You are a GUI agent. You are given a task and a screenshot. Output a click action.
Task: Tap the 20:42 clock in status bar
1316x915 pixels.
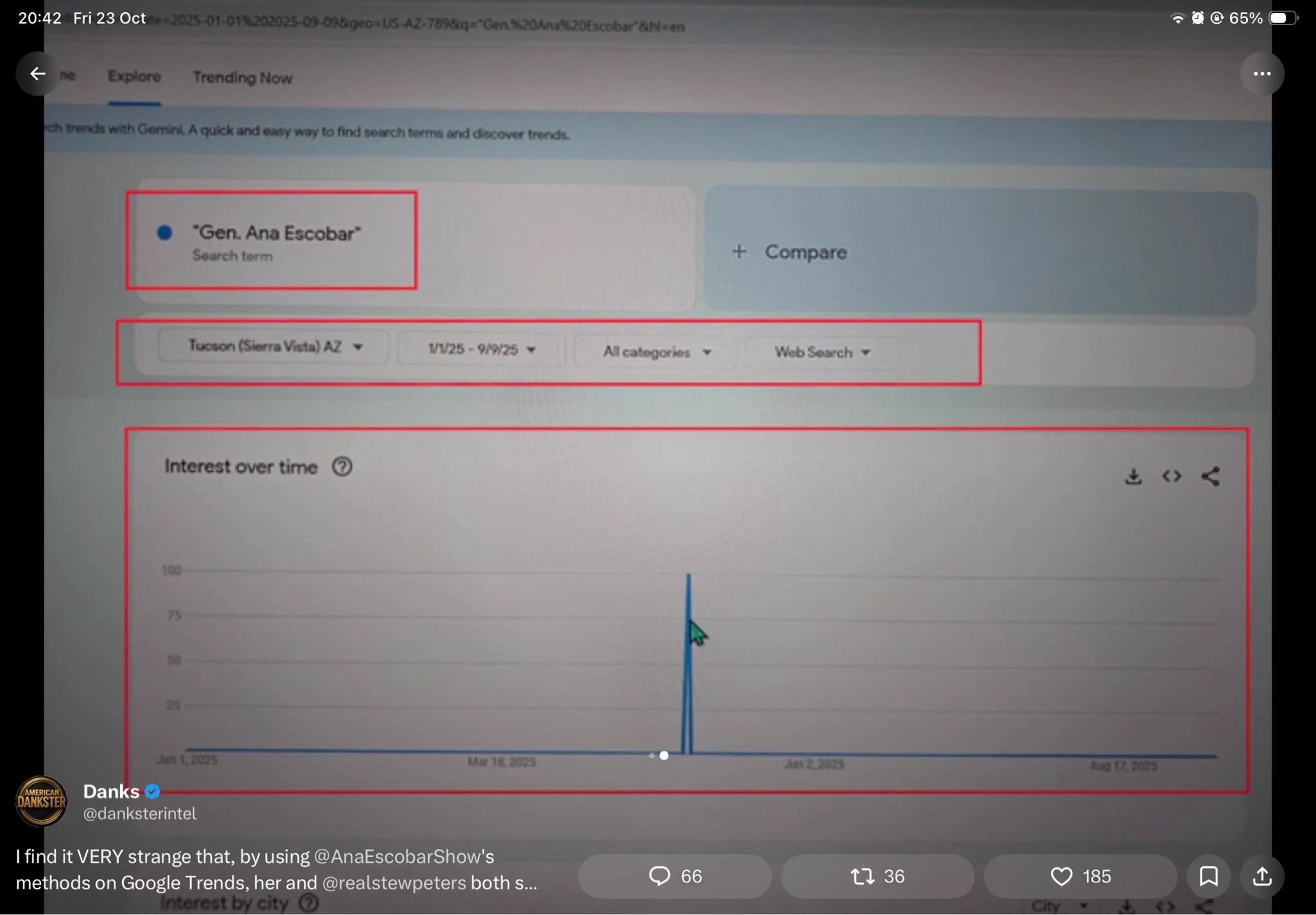click(39, 18)
